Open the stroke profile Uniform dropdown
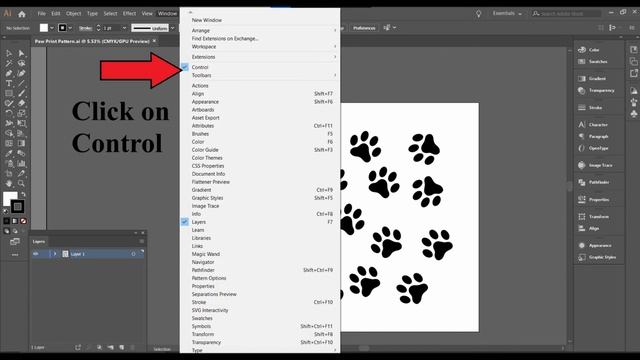This screenshot has width=640, height=360. (172, 28)
